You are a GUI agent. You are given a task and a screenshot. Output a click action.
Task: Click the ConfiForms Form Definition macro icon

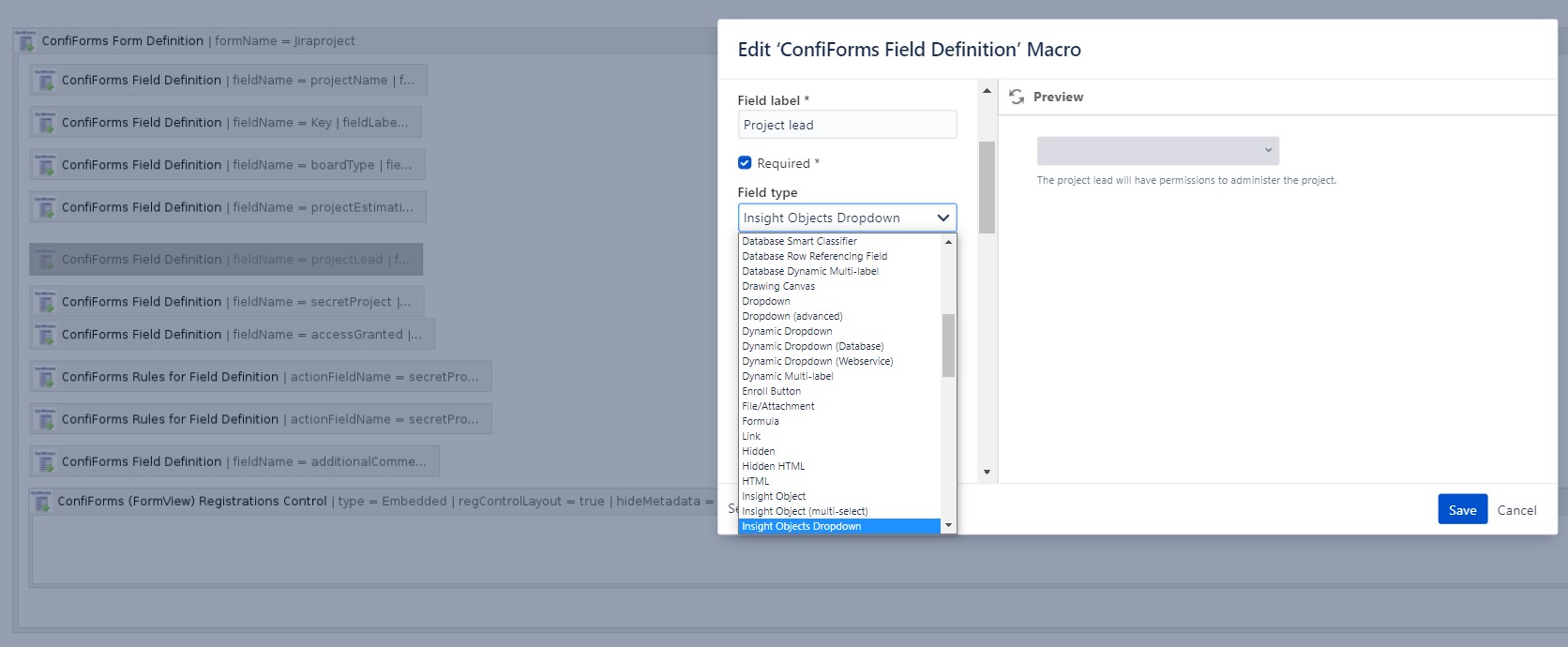(x=26, y=41)
